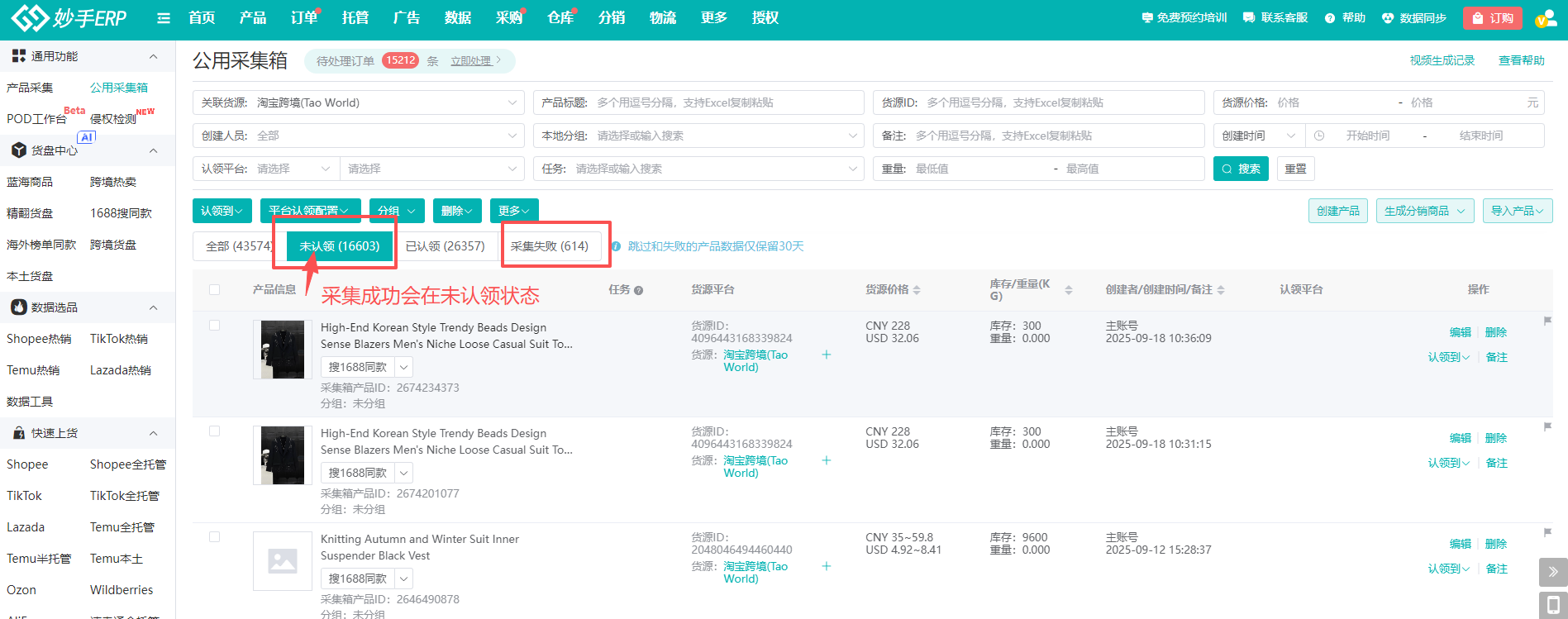This screenshot has width=1568, height=619.
Task: Sort the table by 货源价格
Action: [x=917, y=290]
